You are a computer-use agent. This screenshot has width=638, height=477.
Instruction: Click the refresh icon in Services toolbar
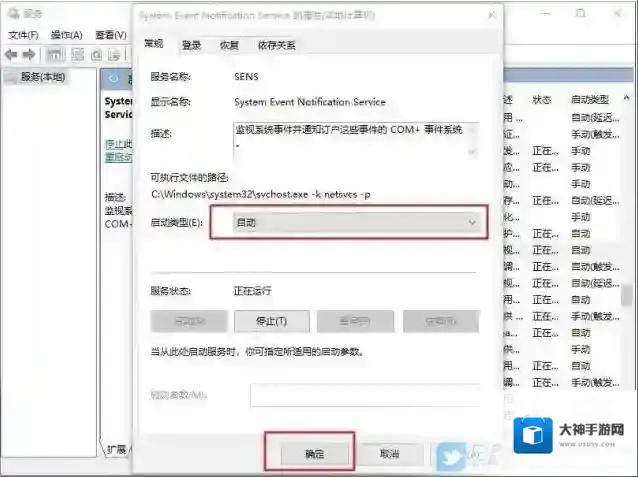[x=96, y=55]
